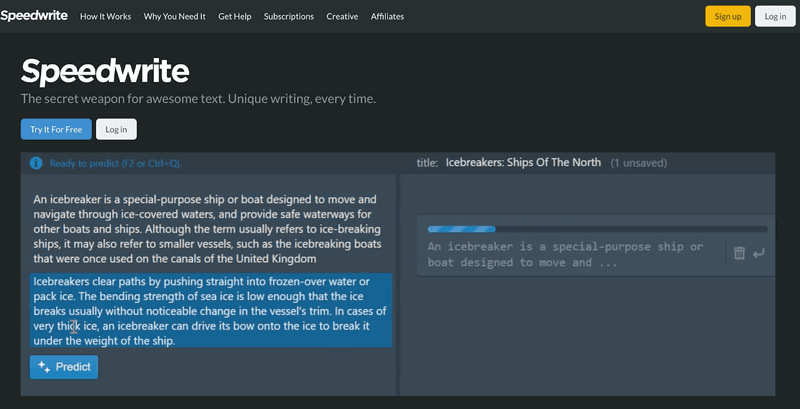Click the return arrow icon on the prediction card
800x409 pixels.
tap(759, 253)
